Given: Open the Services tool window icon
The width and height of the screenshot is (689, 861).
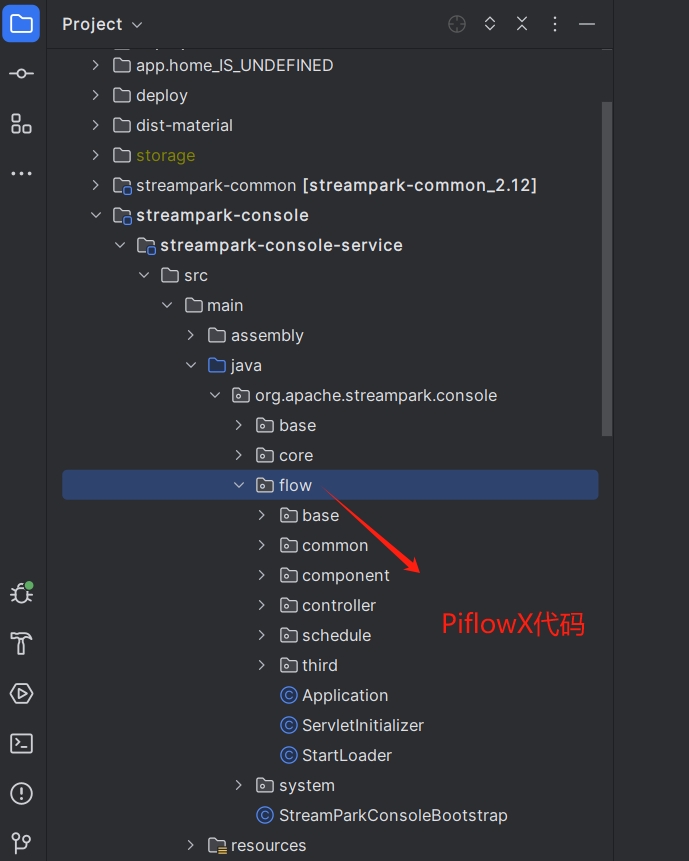Looking at the screenshot, I should [21, 693].
